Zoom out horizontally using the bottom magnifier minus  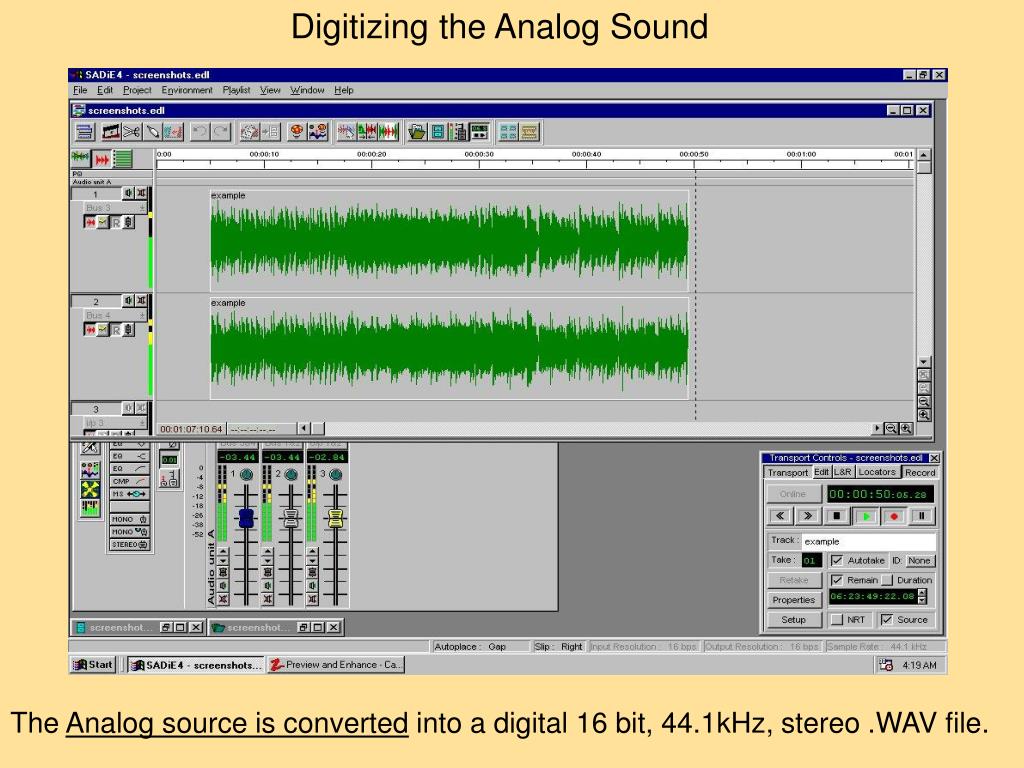(x=891, y=428)
